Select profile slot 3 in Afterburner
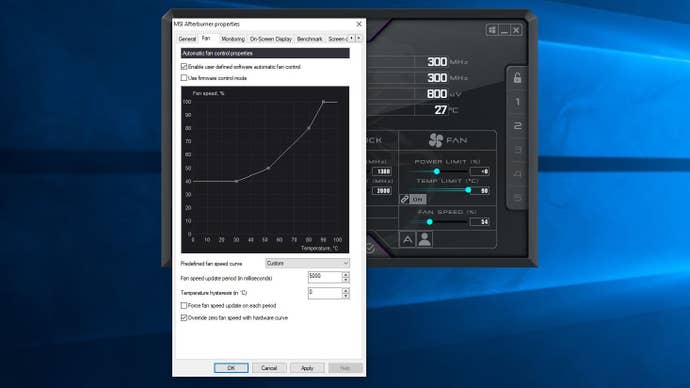This screenshot has width=690, height=388. (518, 150)
